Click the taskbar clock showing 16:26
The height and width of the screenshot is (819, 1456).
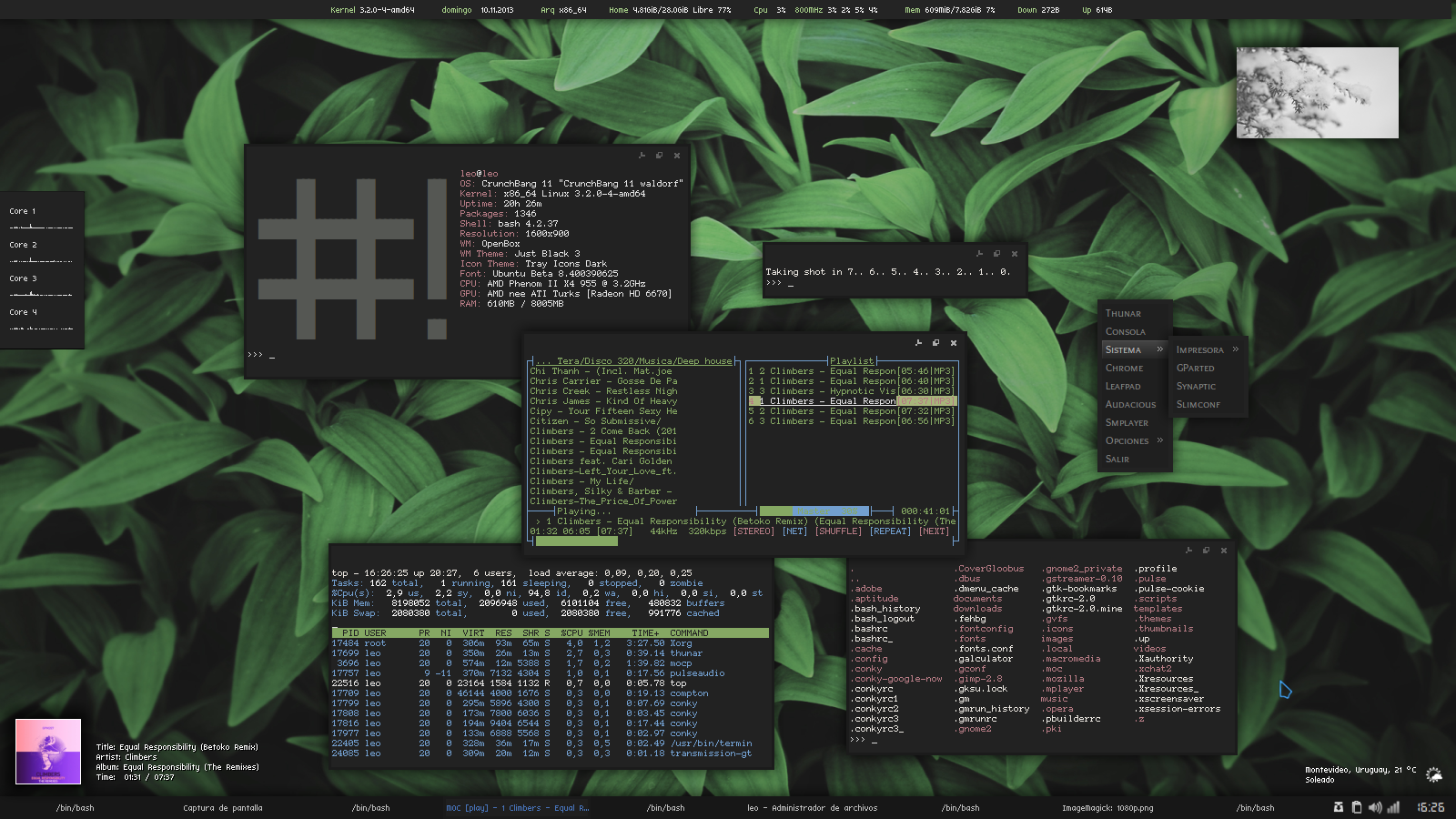[x=1431, y=807]
